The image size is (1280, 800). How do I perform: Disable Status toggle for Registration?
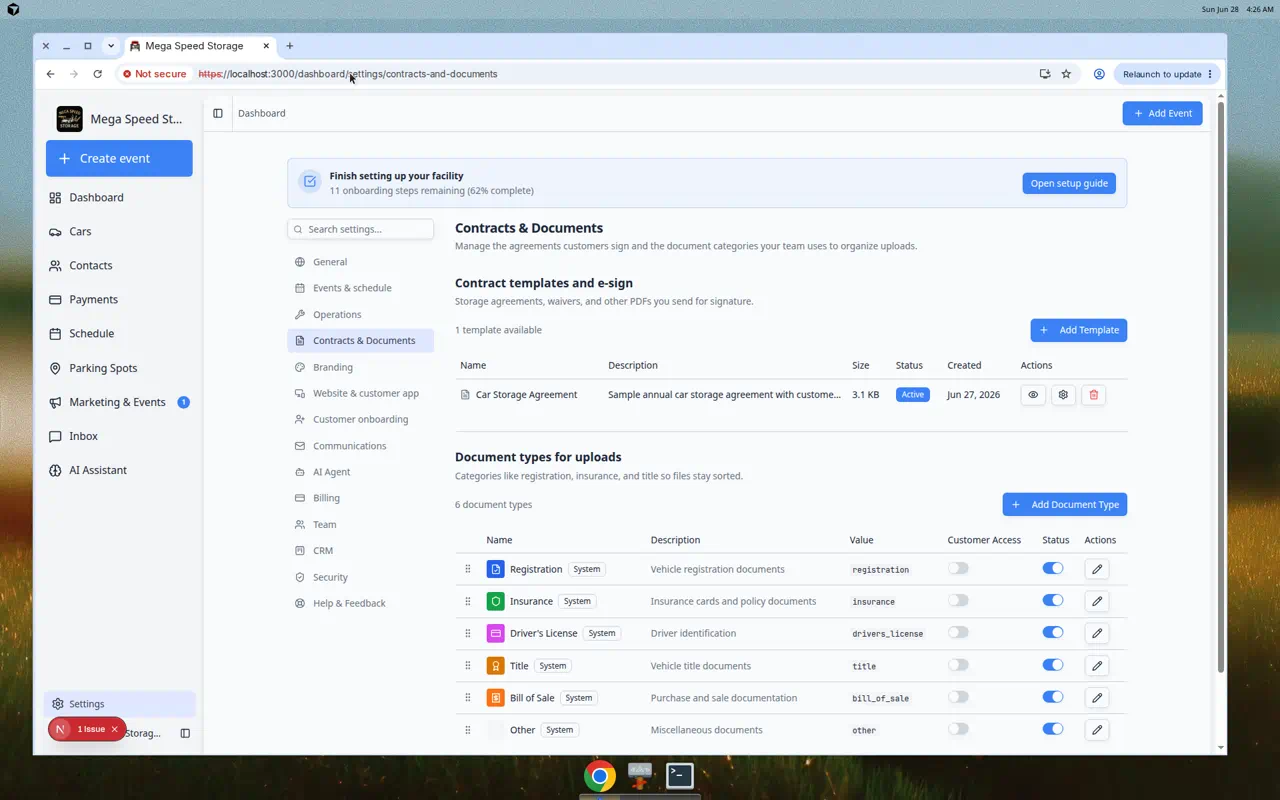click(1053, 568)
